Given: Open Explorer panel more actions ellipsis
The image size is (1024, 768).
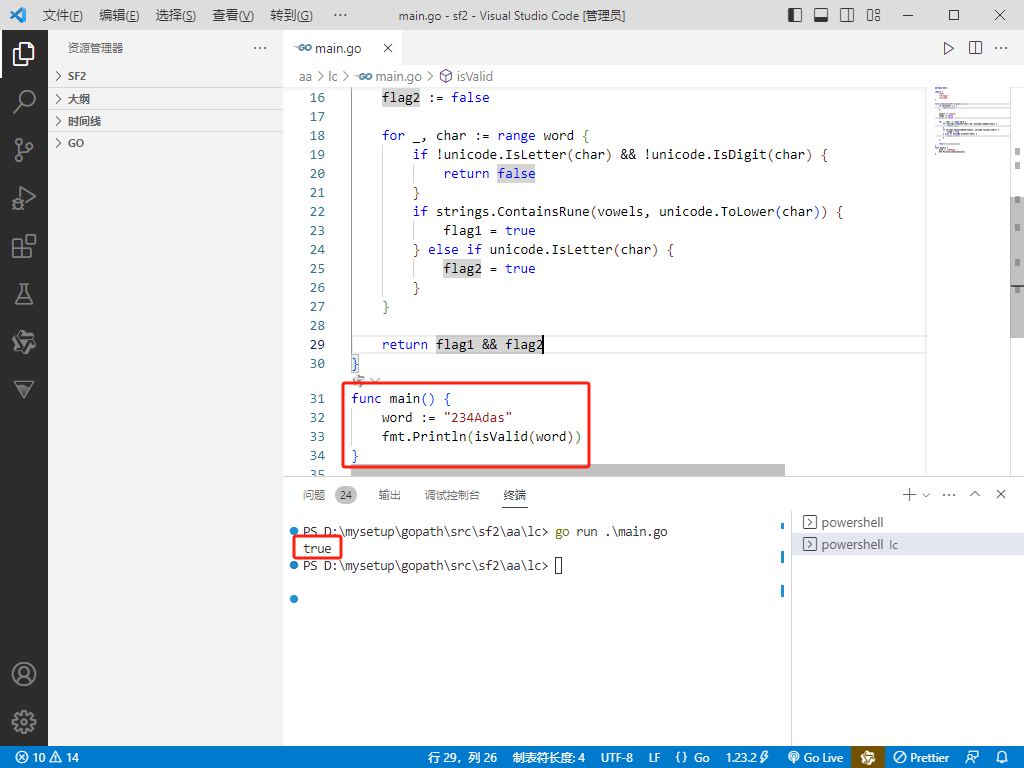Looking at the screenshot, I should pos(260,48).
